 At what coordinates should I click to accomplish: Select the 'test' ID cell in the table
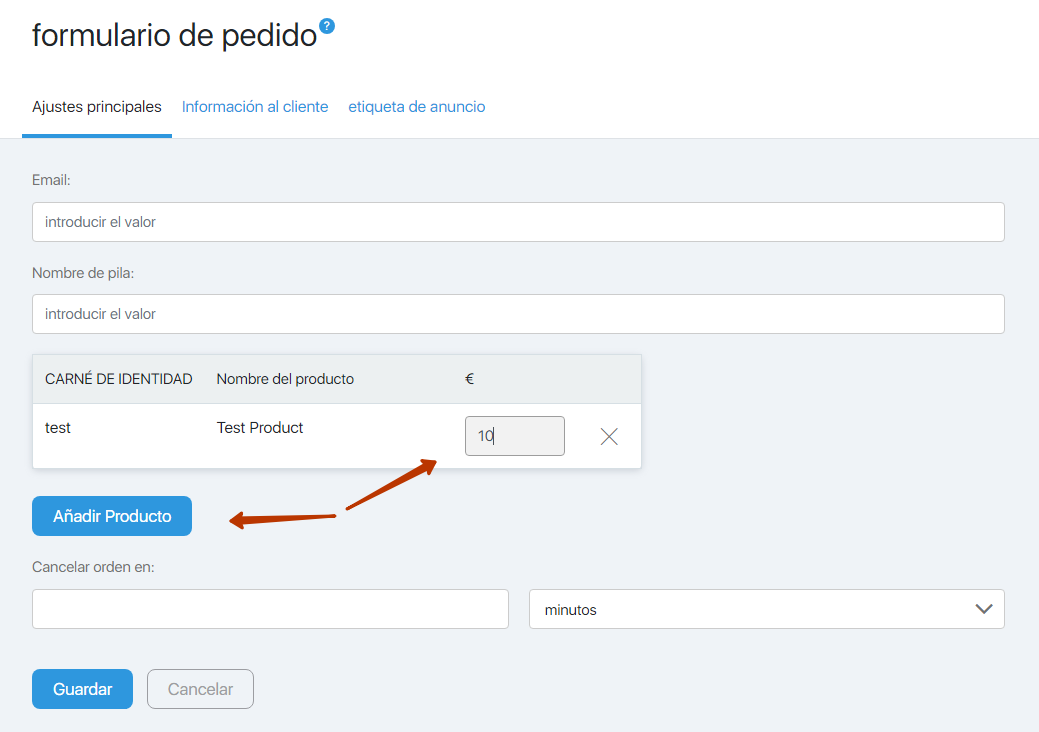pyautogui.click(x=58, y=428)
